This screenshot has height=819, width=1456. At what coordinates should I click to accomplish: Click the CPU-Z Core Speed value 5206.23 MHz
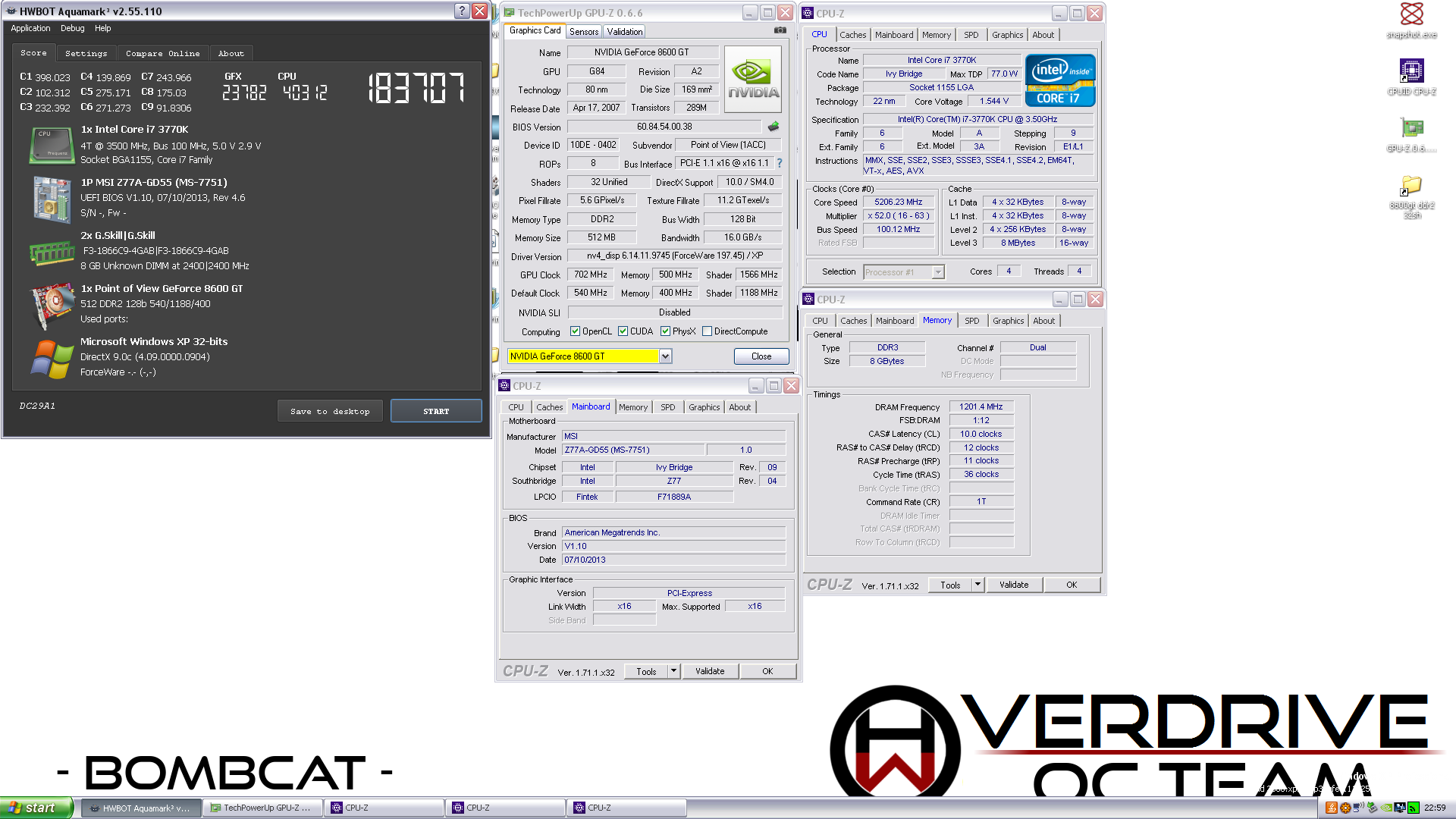tap(899, 202)
